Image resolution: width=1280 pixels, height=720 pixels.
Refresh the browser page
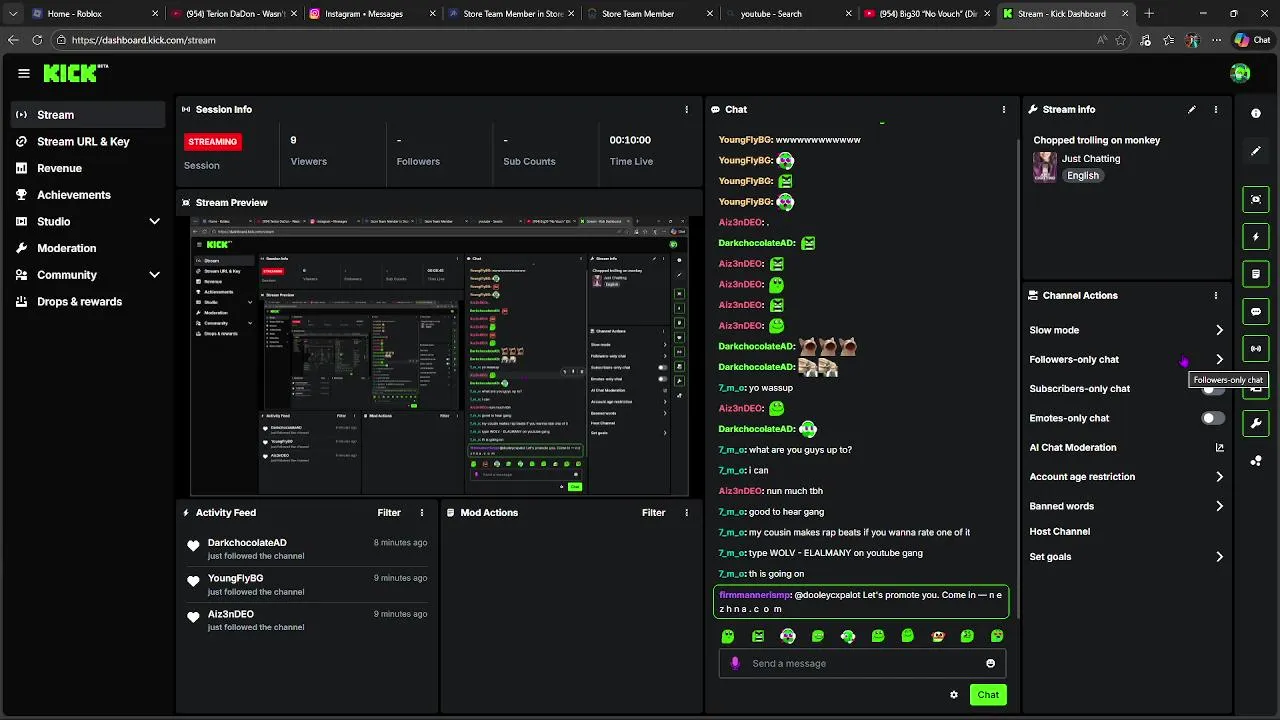coord(37,40)
